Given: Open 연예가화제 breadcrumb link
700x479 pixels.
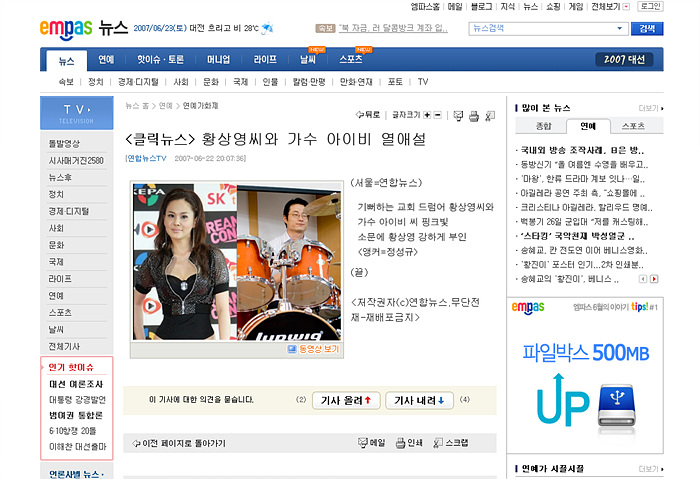Looking at the screenshot, I should pos(200,106).
